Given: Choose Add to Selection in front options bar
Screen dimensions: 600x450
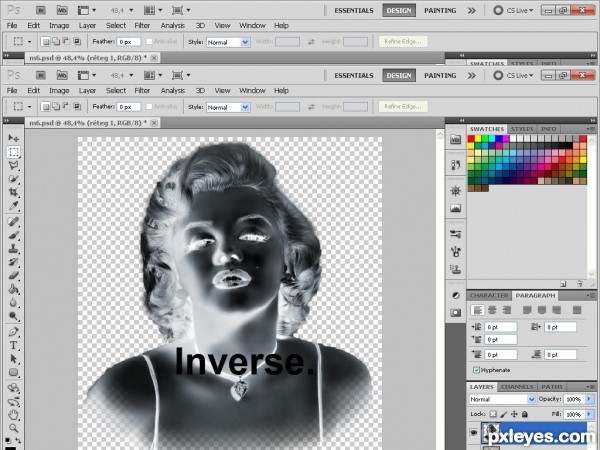Looking at the screenshot, I should click(x=56, y=107).
